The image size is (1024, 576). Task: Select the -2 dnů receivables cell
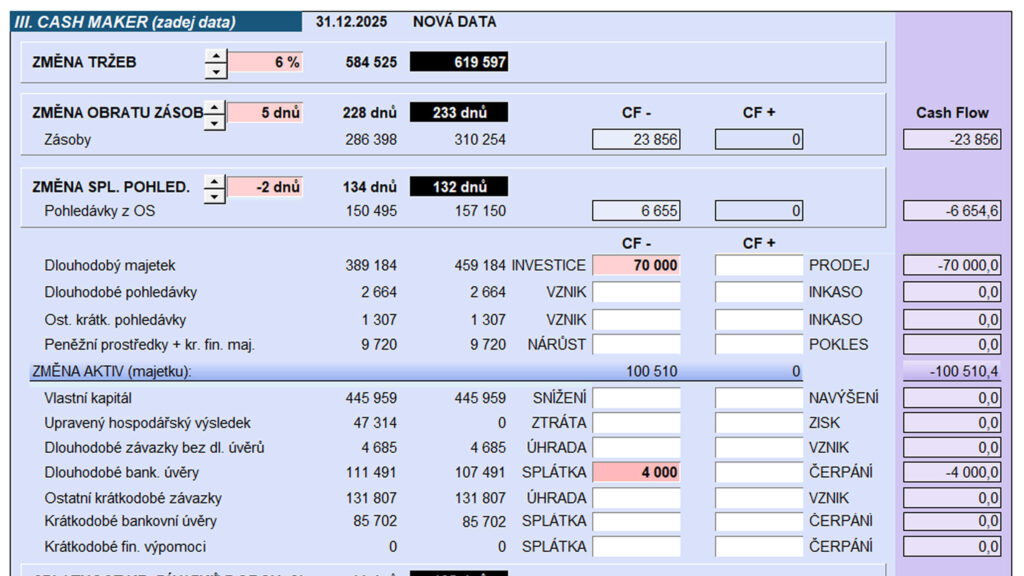[x=265, y=187]
